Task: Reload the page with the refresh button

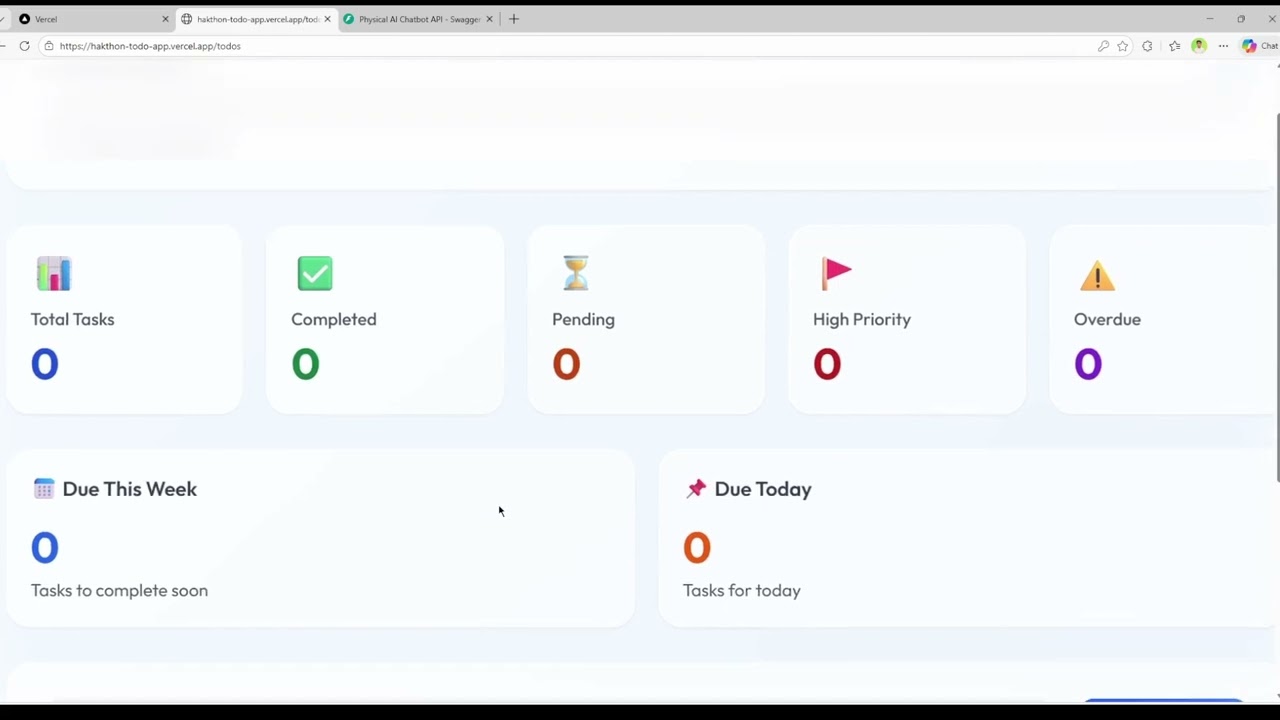Action: (24, 46)
